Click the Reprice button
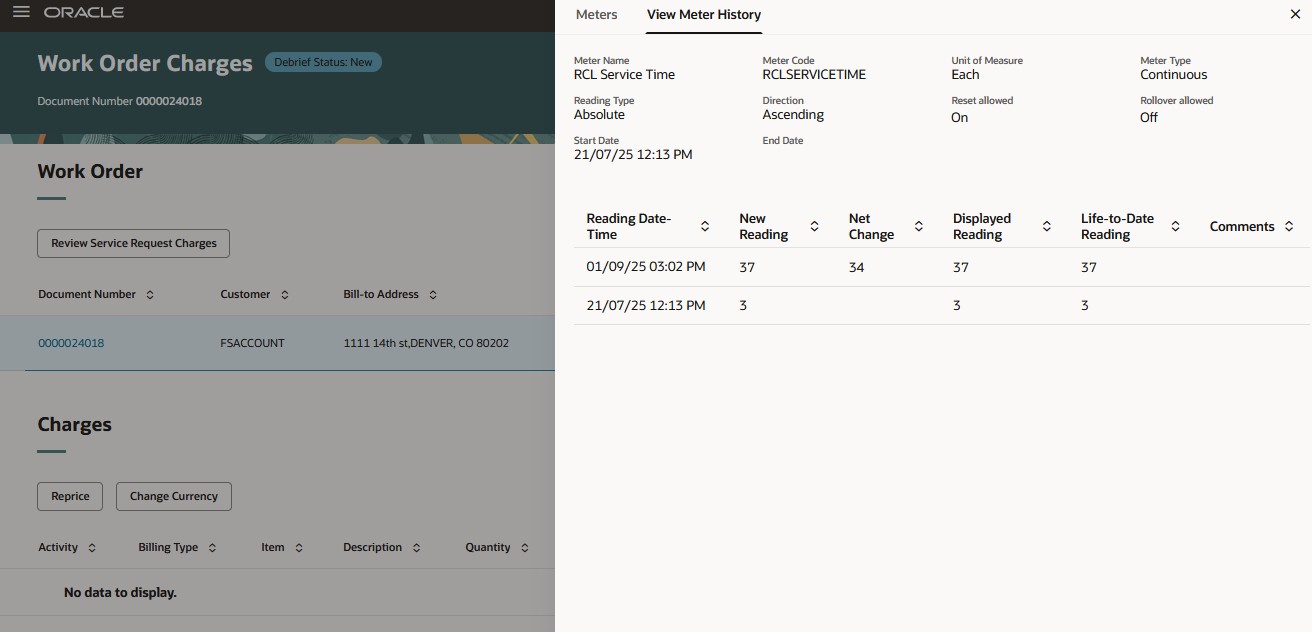 point(69,496)
